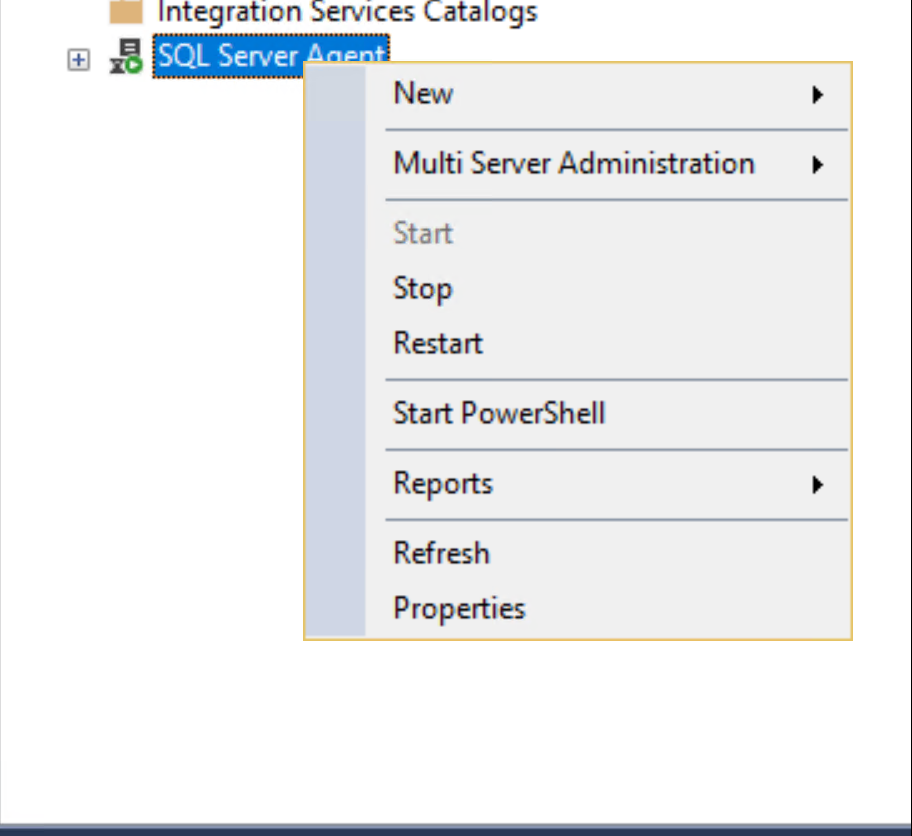Open the New submenu arrow
The image size is (912, 836).
(818, 94)
